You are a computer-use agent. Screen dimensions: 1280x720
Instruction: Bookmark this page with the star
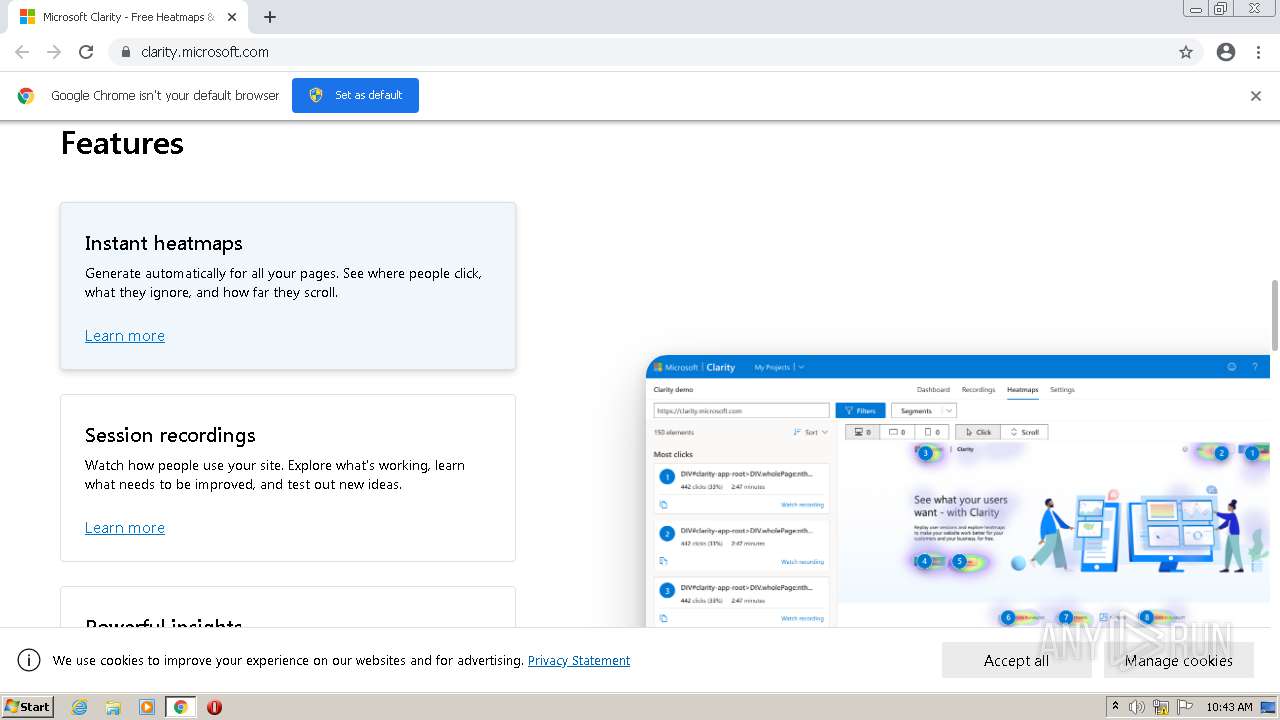point(1186,52)
